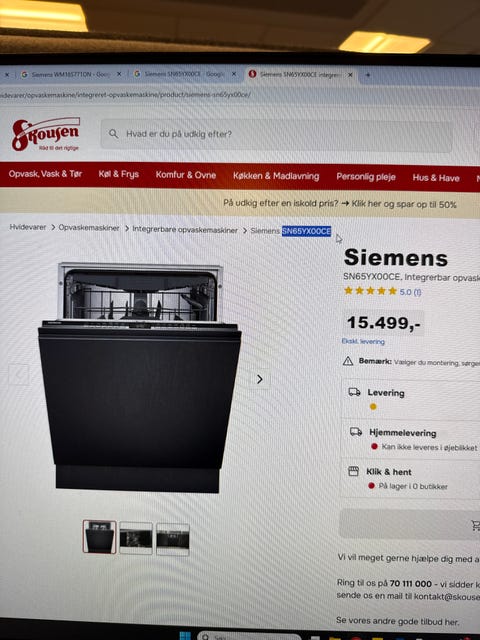The width and height of the screenshot is (480, 640).
Task: Click the shopping cart icon button
Action: pos(476,525)
